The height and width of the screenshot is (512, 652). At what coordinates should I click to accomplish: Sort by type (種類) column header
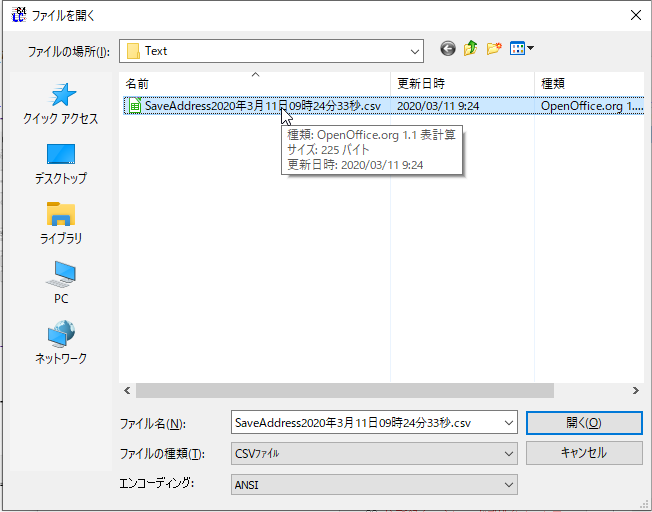coord(589,84)
